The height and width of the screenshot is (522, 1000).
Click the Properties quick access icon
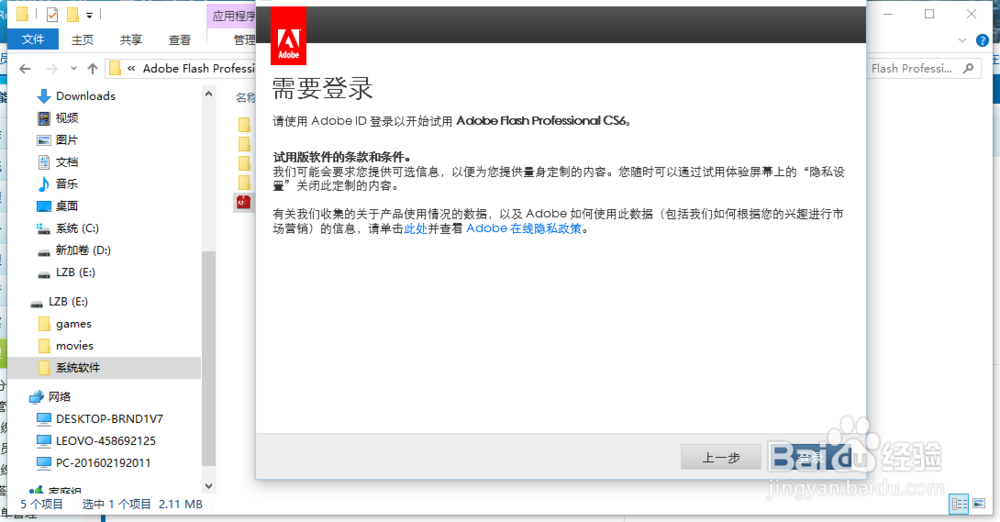pos(52,14)
